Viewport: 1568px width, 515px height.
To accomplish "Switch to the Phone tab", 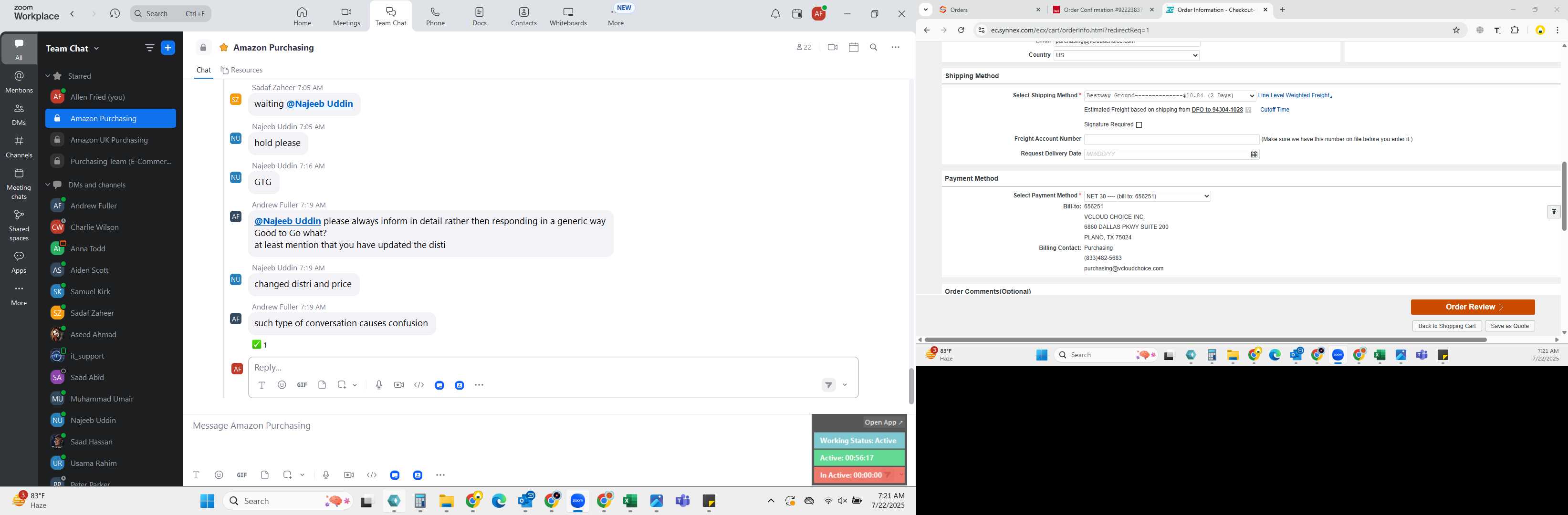I will (435, 16).
